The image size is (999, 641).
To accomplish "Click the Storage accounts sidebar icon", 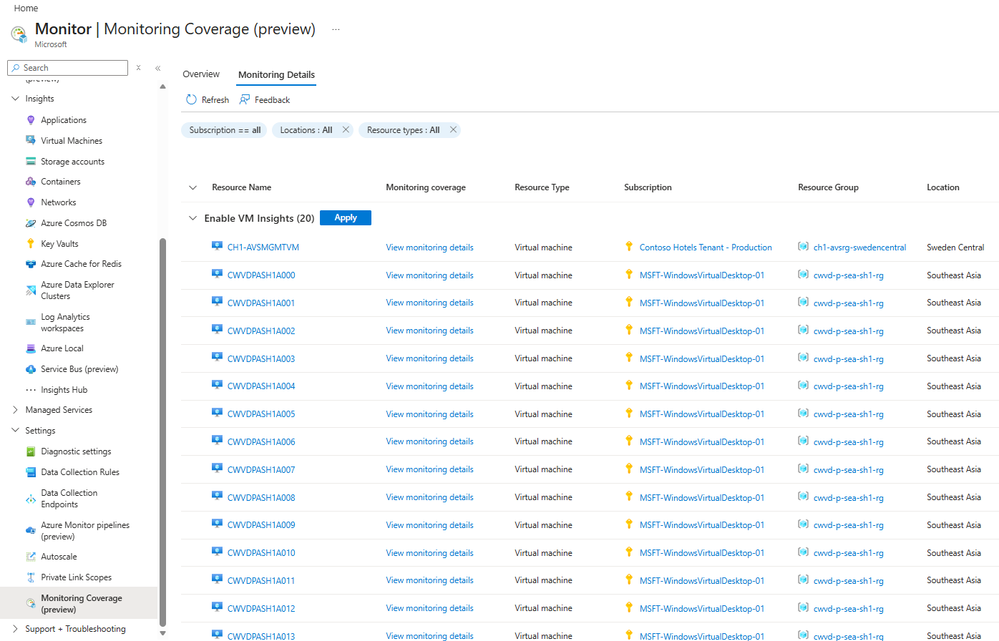I will [x=31, y=161].
